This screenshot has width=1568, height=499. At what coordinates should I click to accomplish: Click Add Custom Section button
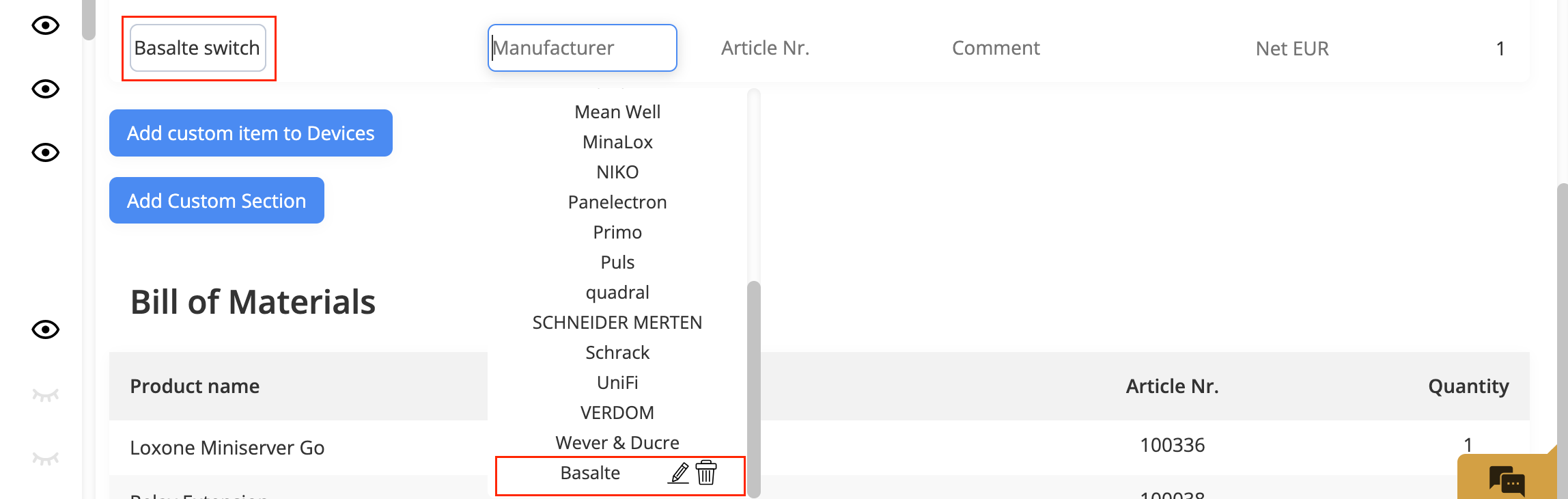click(x=216, y=200)
